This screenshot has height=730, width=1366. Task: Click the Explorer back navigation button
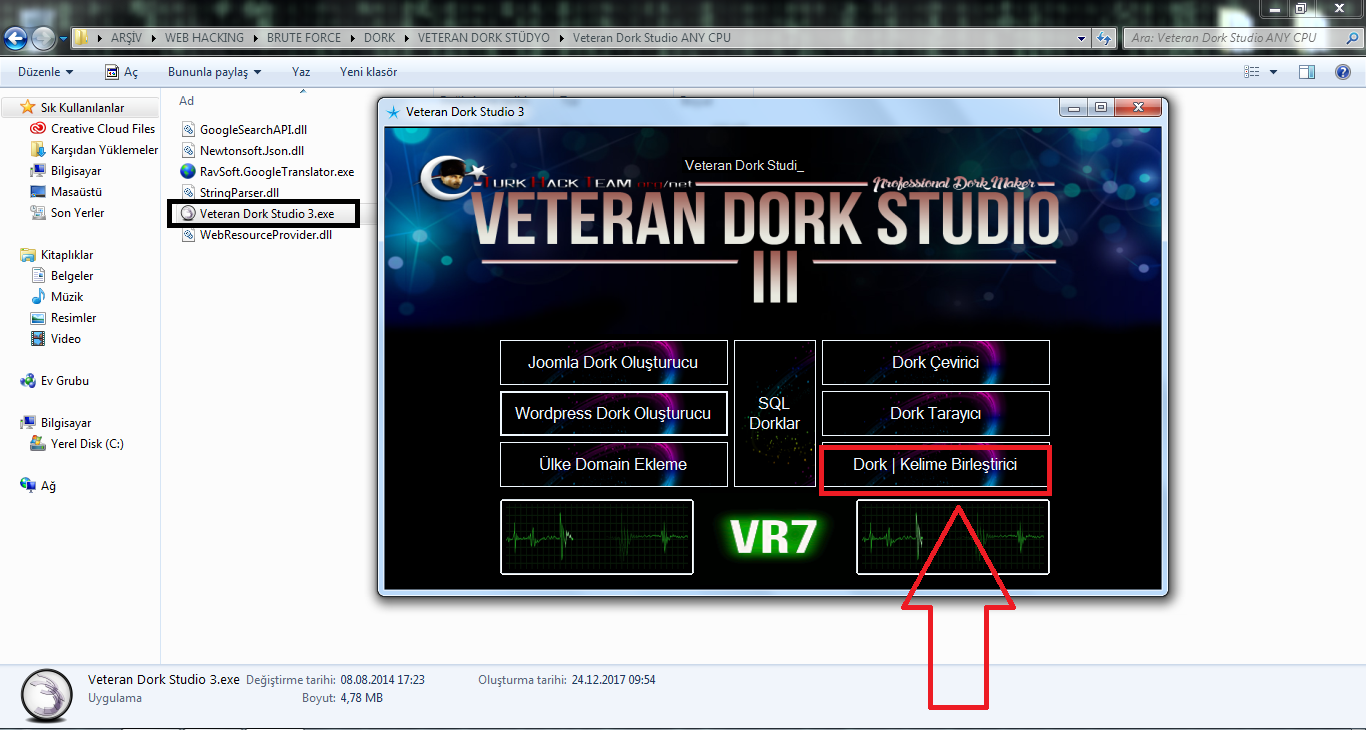(x=15, y=38)
